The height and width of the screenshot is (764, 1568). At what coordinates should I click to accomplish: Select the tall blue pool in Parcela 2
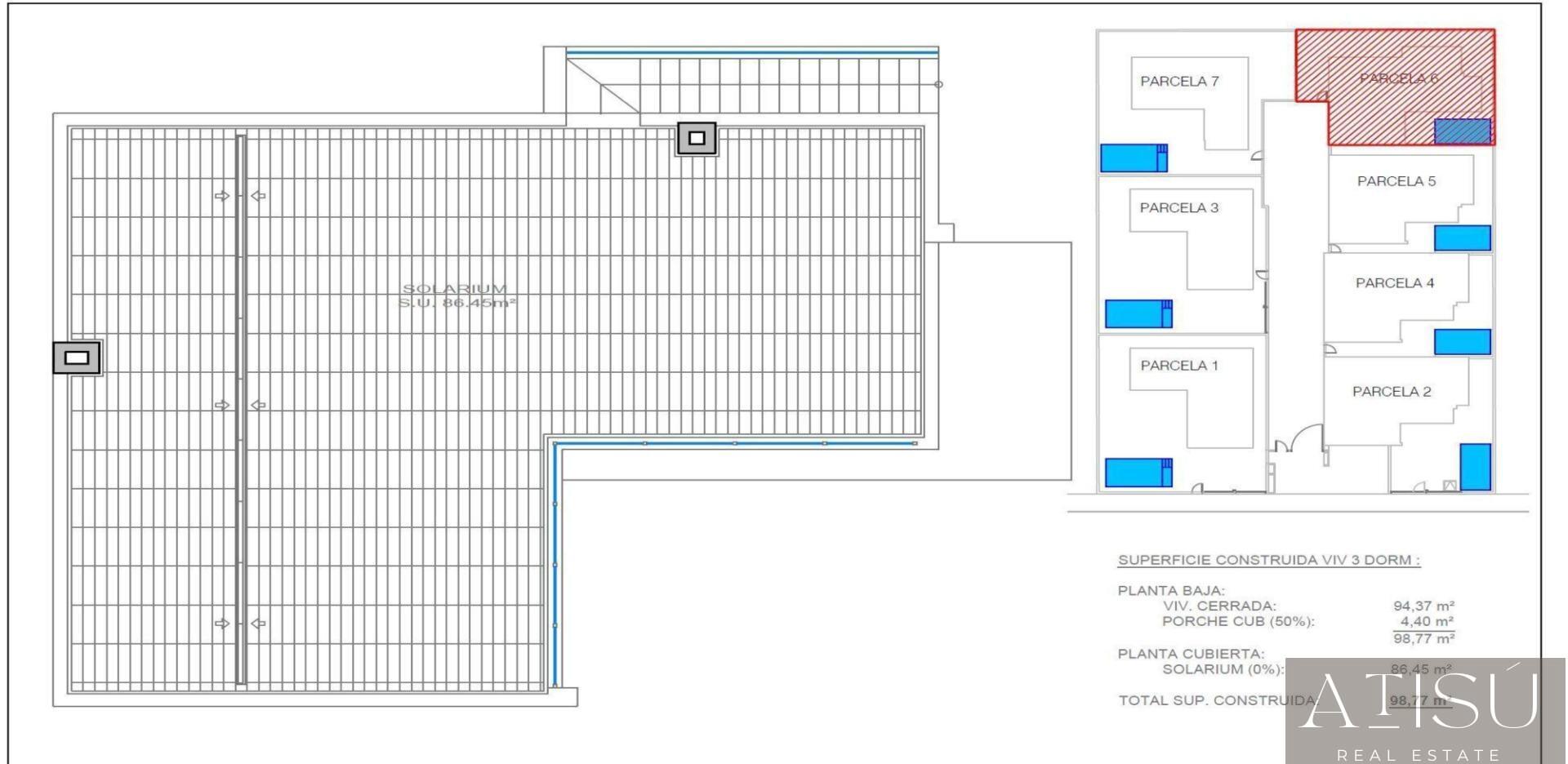click(x=1475, y=467)
